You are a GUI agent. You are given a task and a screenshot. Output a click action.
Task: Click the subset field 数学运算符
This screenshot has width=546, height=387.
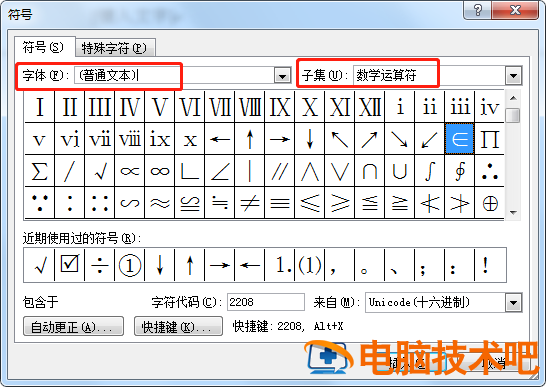click(429, 76)
